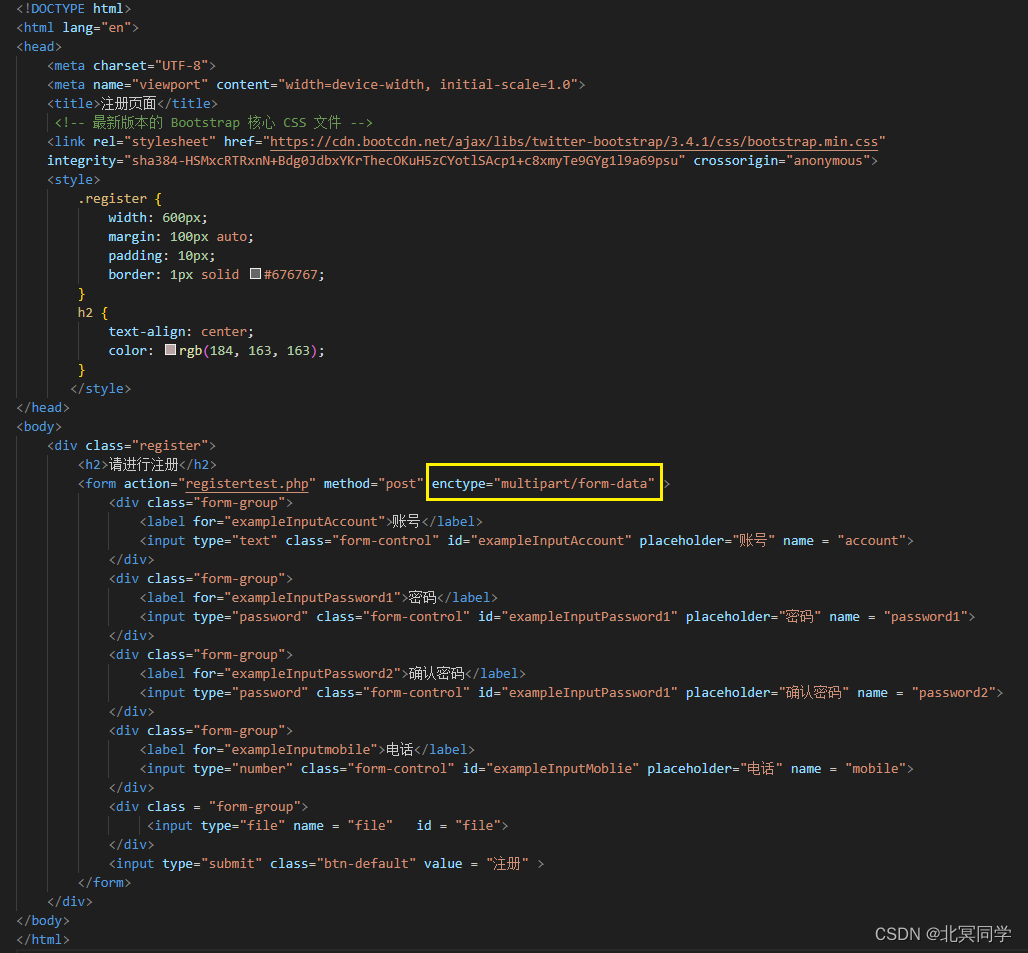Screen dimensions: 1028x953
Task: Click the div class="register" line
Action: pos(132,446)
